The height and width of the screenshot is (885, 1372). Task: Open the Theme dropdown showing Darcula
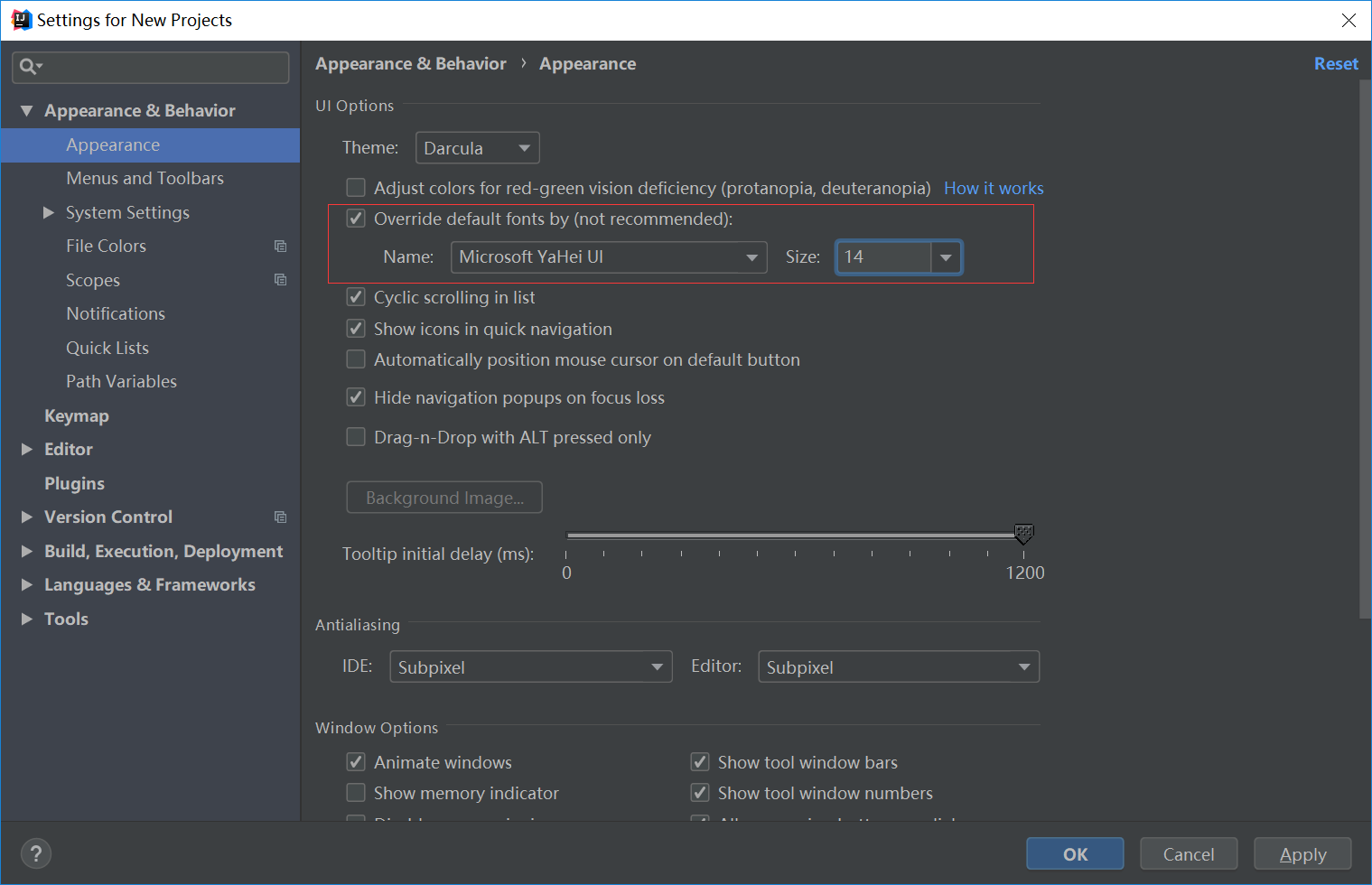477,148
